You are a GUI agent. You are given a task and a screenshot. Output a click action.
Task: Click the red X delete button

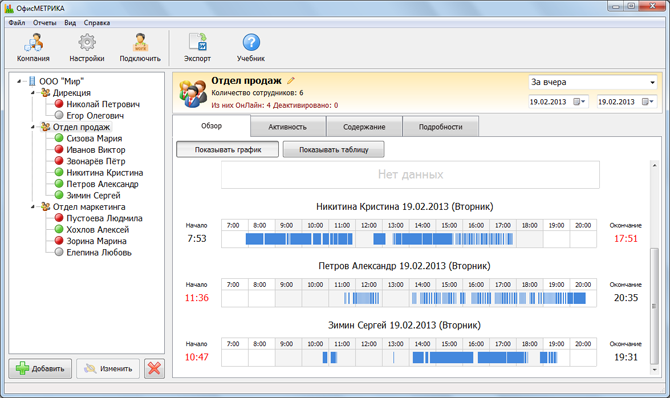154,369
